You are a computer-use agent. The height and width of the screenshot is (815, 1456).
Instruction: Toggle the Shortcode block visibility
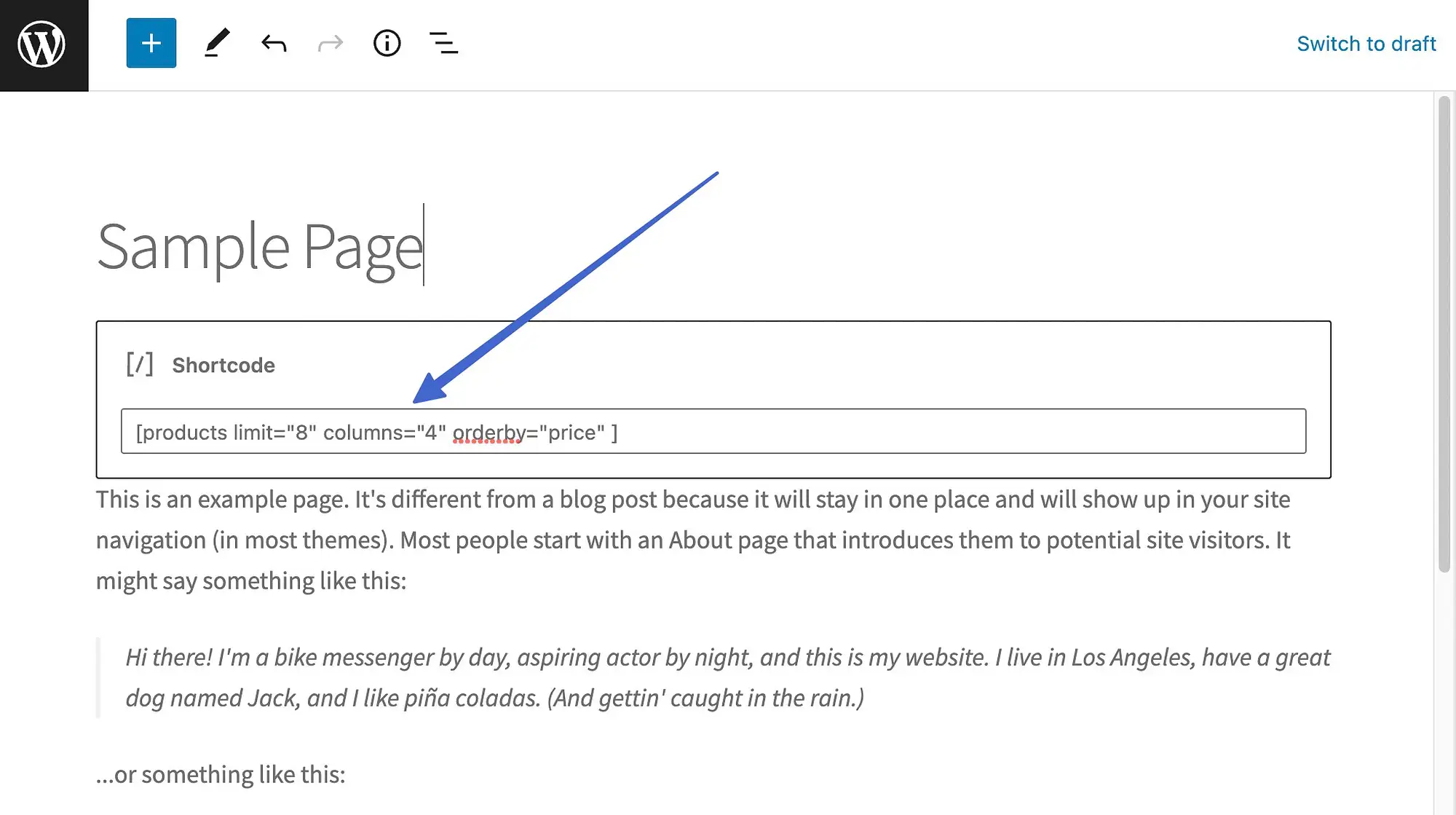[x=140, y=364]
